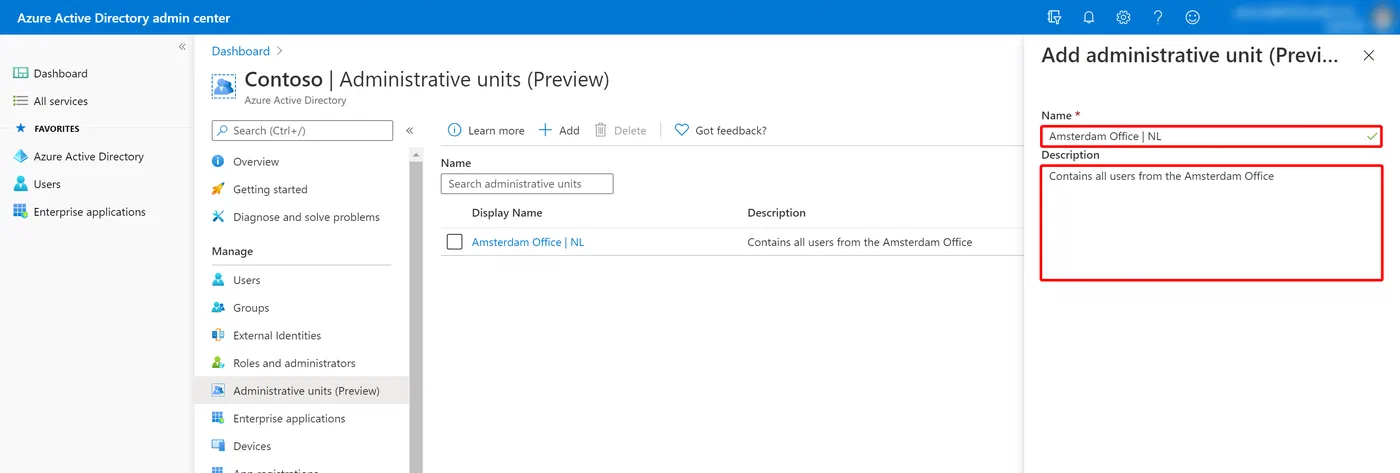The image size is (1400, 473).
Task: Click the Azure Active Directory favorite icon
Action: click(x=20, y=156)
